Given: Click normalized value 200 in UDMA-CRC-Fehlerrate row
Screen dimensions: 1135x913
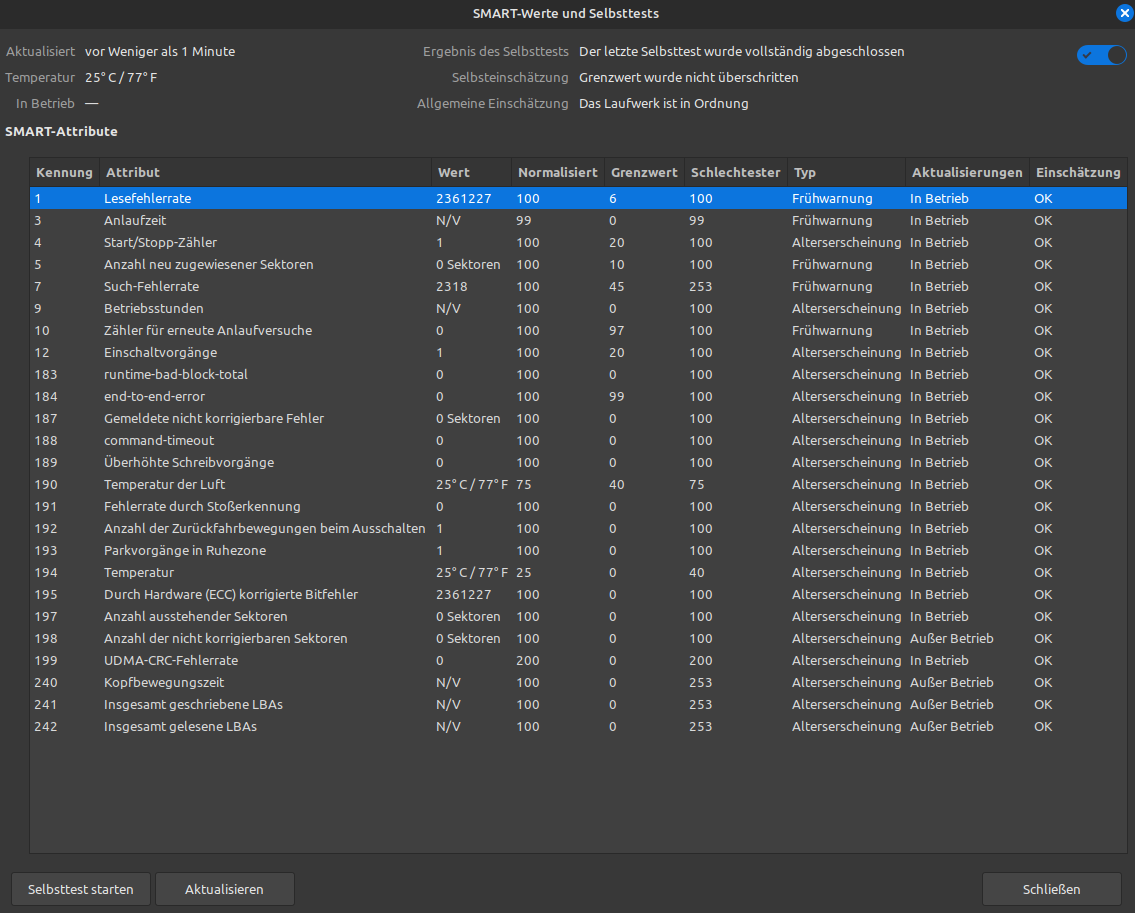Looking at the screenshot, I should coord(528,660).
